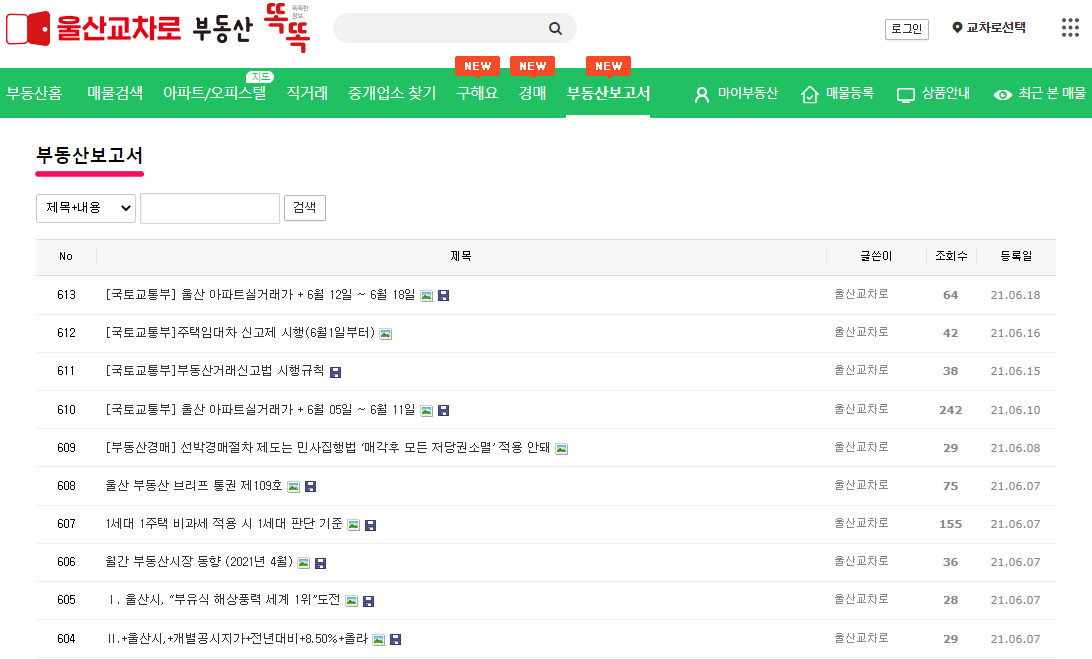Click disk attachment icon on post 604

click(x=395, y=639)
